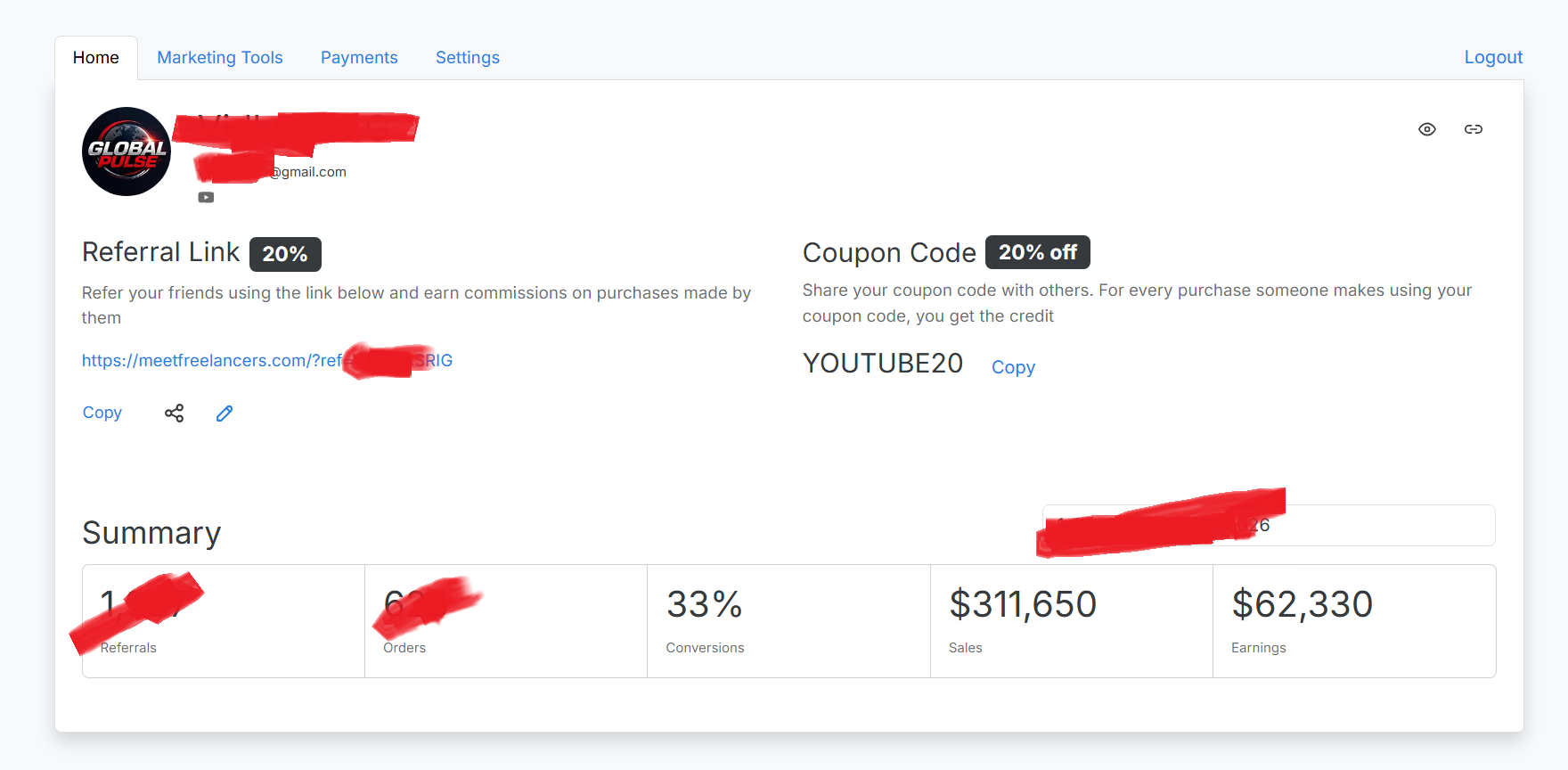The image size is (1568, 770).
Task: Click the date range field beside Summary
Action: pos(1269,525)
